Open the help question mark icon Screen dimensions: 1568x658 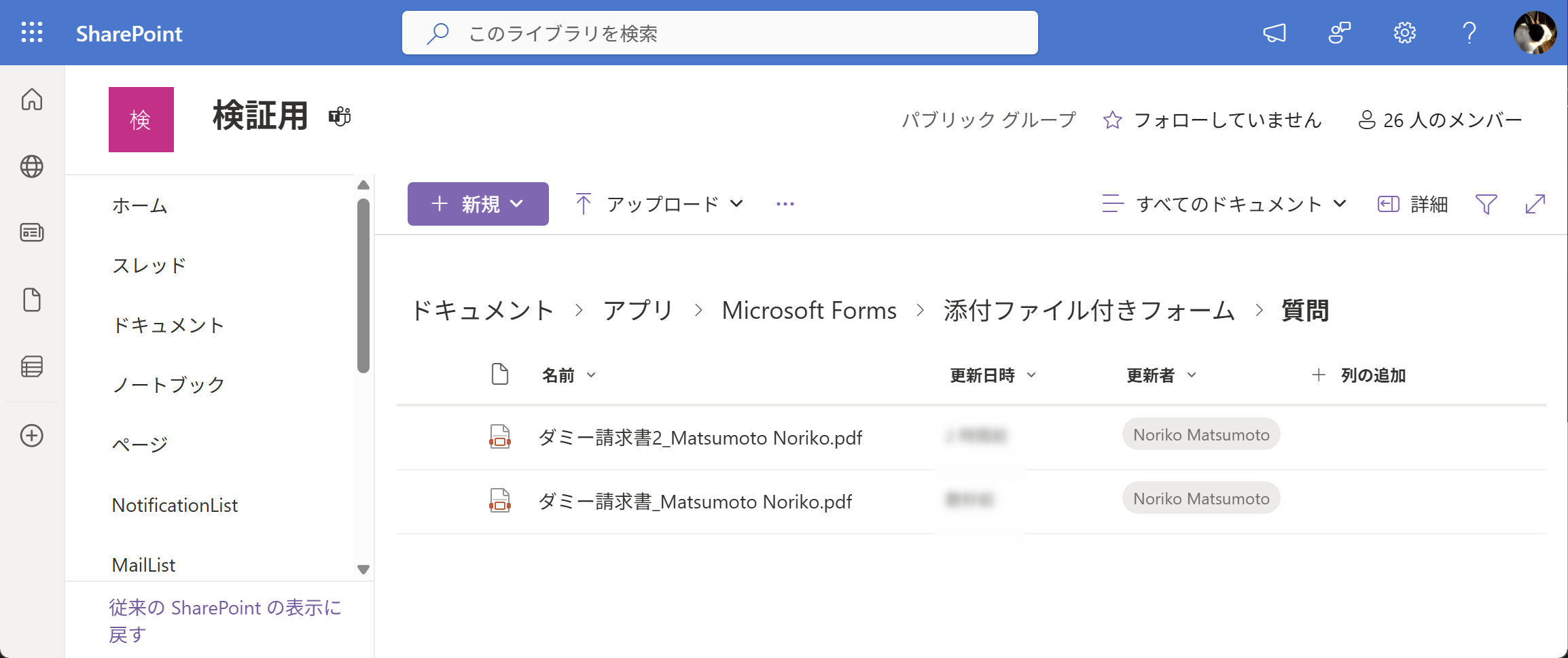click(1469, 33)
